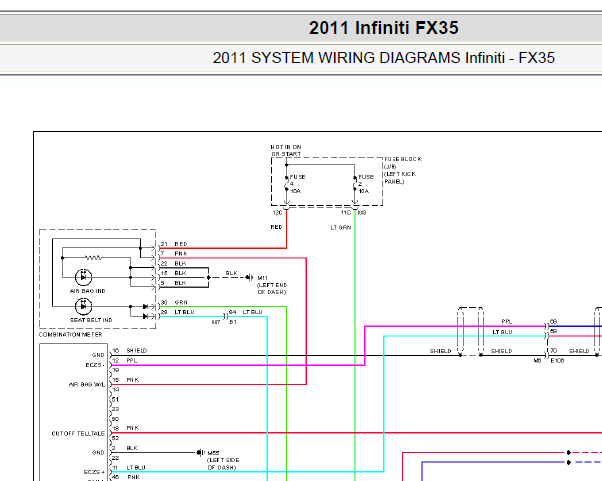Click pin '11 LT BLU' on the control unit
The image size is (602, 481).
click(x=129, y=468)
